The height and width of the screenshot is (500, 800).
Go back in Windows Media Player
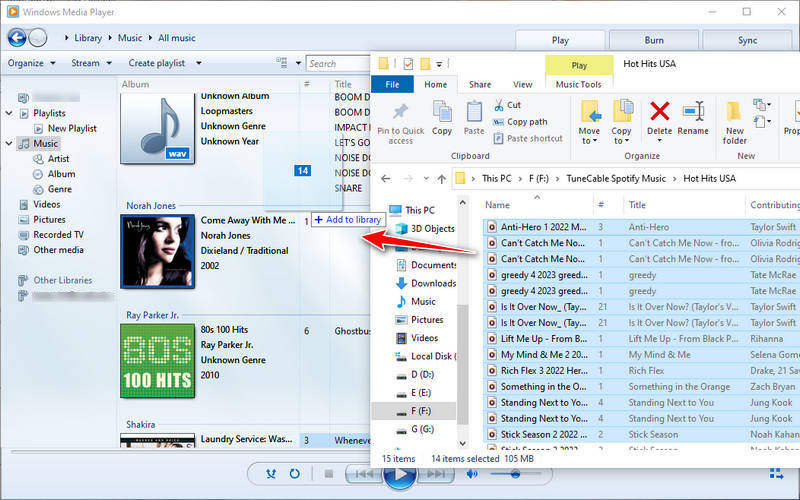coord(17,37)
